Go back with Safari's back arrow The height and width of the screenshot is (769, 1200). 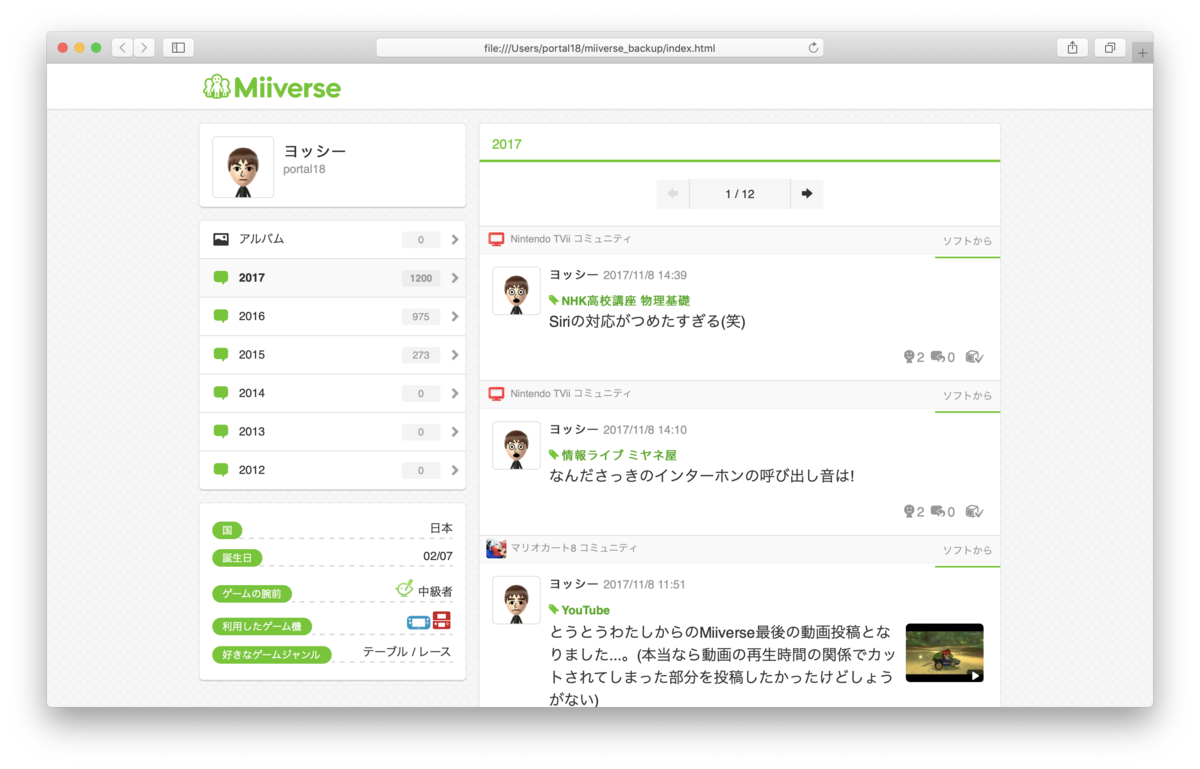[122, 47]
